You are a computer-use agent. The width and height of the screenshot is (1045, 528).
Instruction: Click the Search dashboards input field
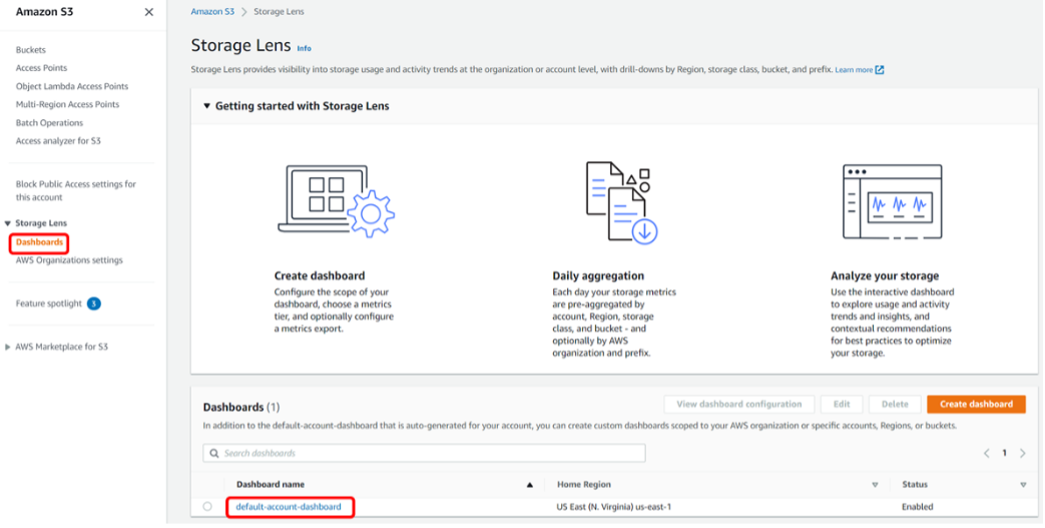[430, 453]
